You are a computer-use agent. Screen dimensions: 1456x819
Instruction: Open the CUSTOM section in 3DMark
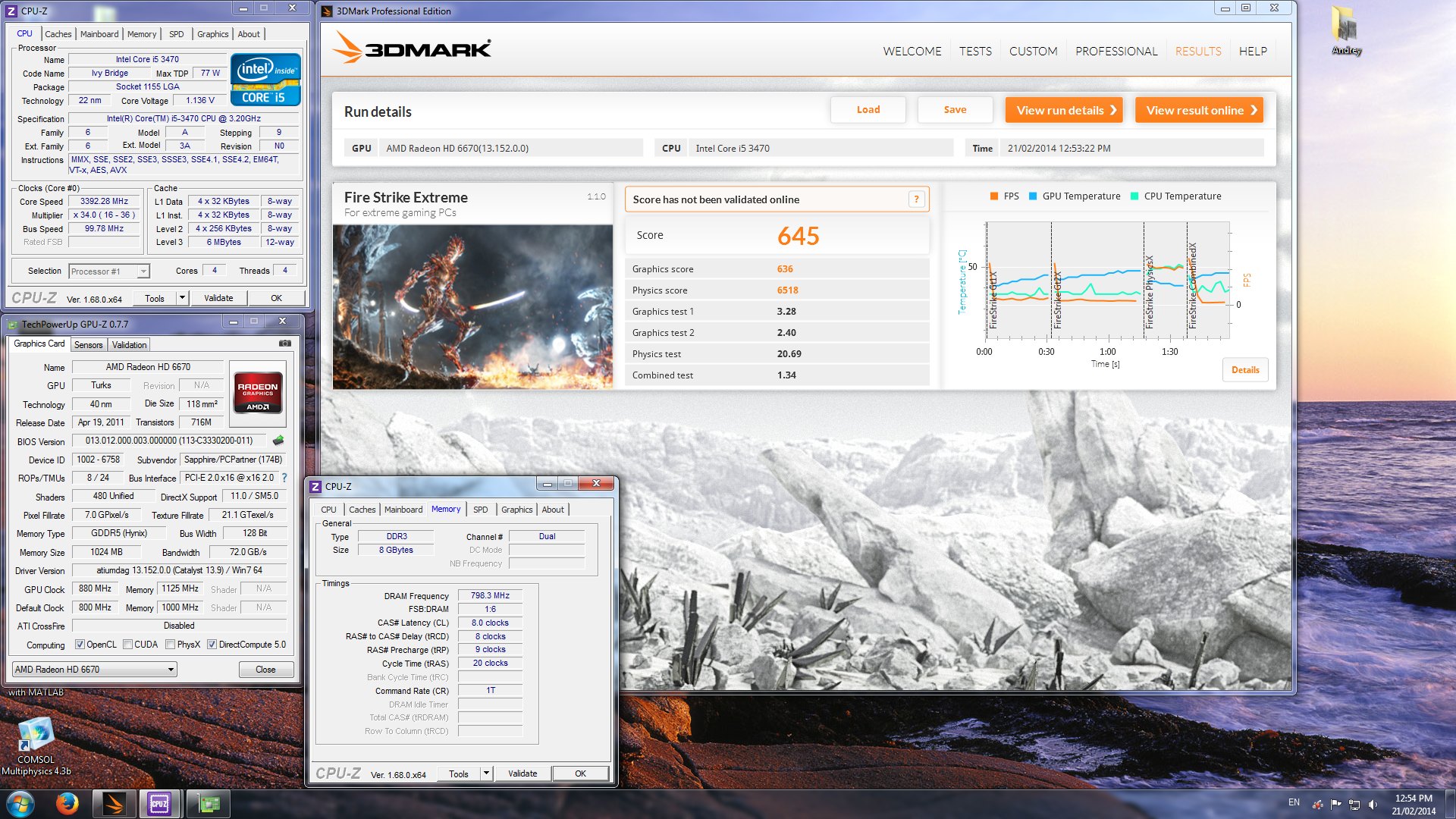tap(1033, 52)
